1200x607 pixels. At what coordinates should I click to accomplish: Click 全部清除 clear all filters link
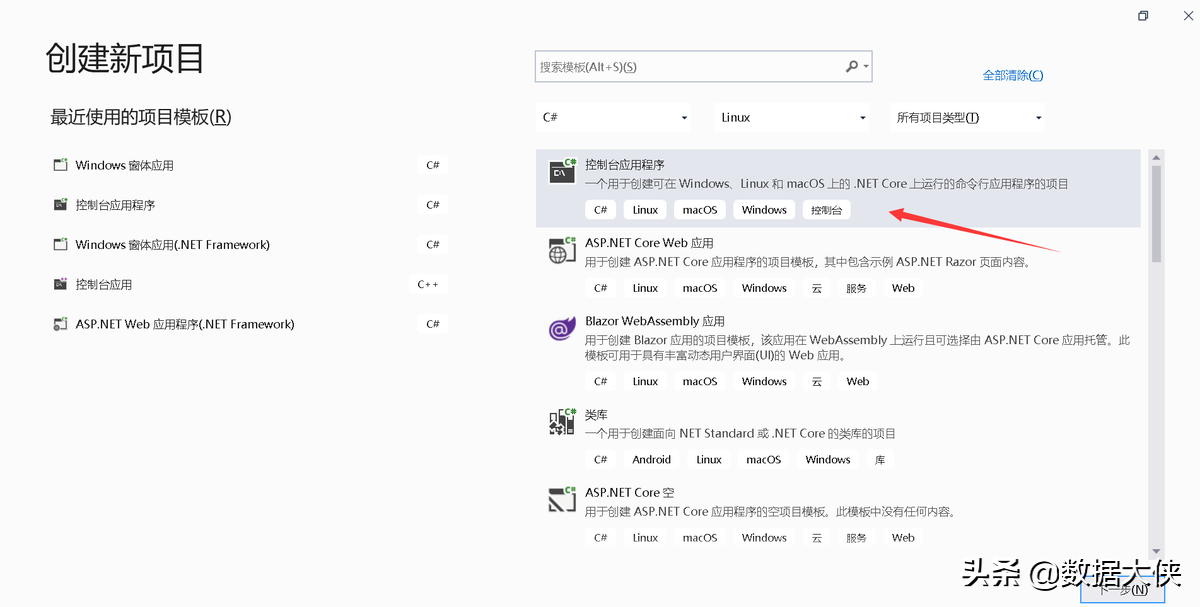(1013, 75)
